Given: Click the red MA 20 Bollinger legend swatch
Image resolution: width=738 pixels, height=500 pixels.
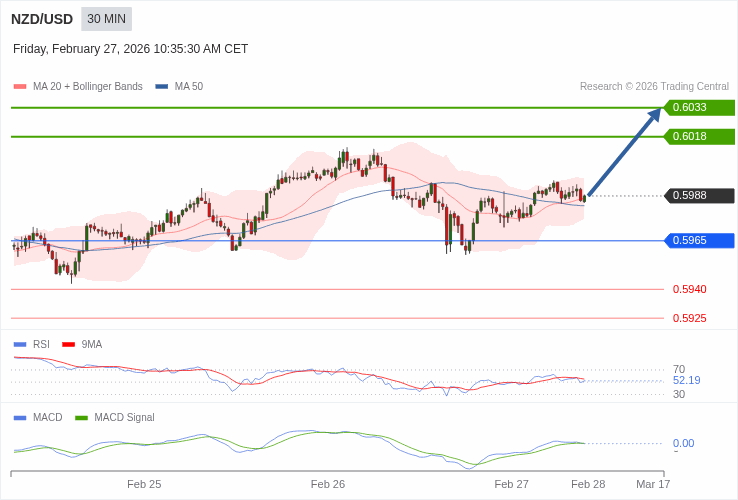Looking at the screenshot, I should click(x=20, y=87).
